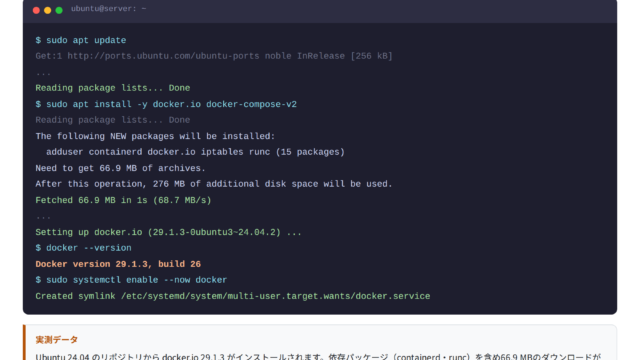Click the red close dot on terminal
Screen dimensions: 640x360
pos(36,10)
